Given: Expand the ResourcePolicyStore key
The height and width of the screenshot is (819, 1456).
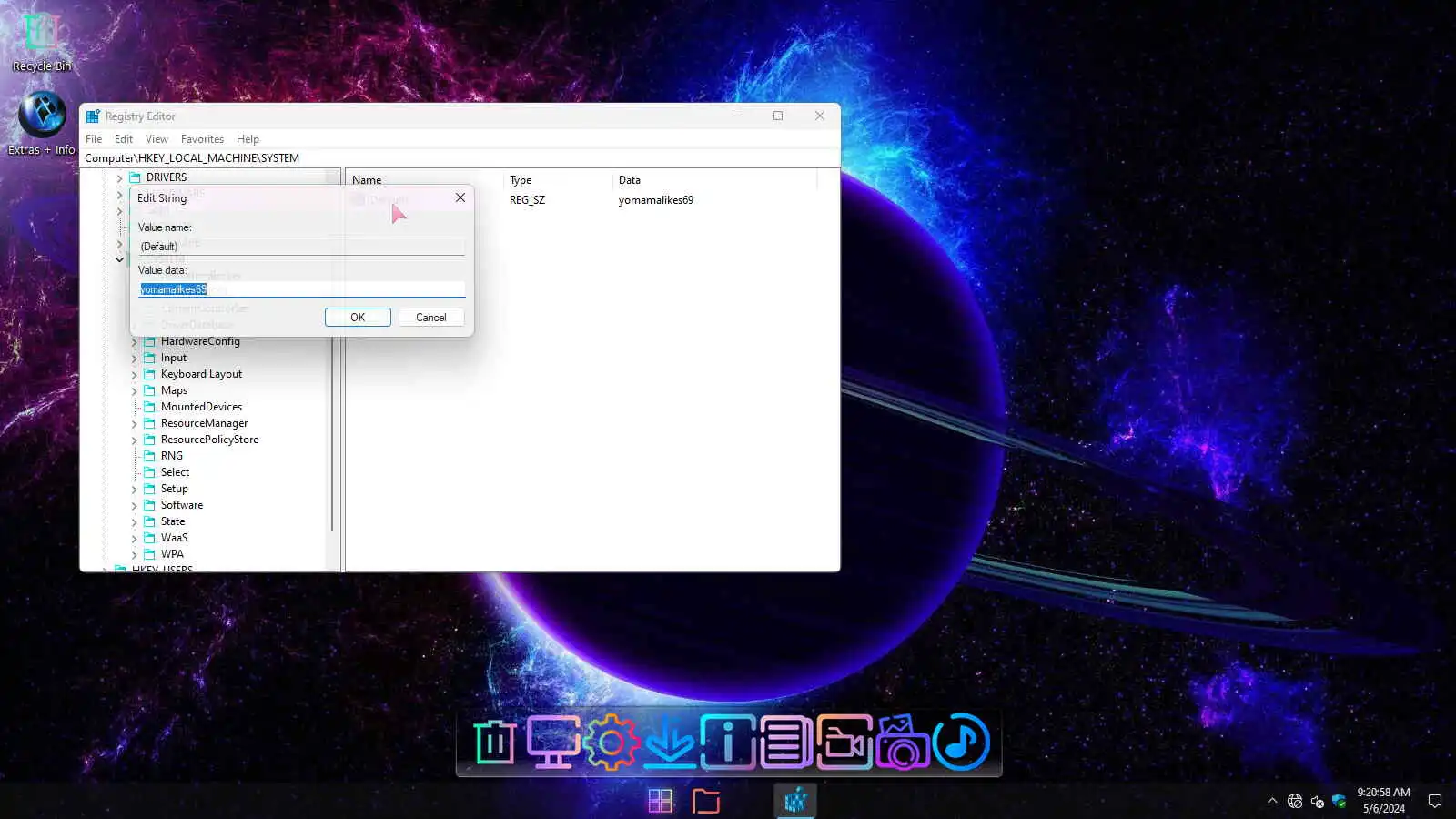Looking at the screenshot, I should [x=134, y=440].
